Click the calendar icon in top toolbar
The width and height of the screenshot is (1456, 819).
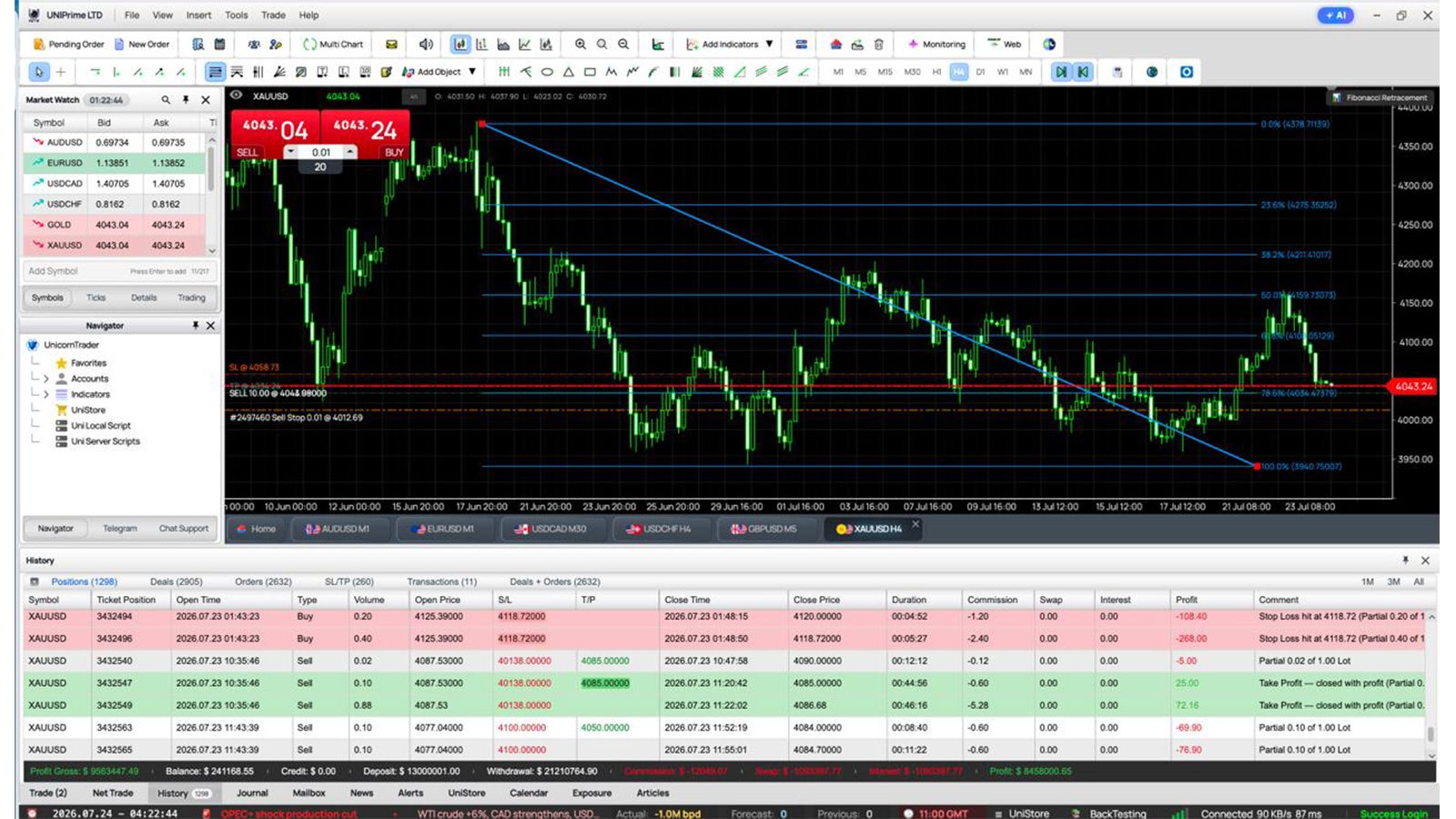(219, 44)
